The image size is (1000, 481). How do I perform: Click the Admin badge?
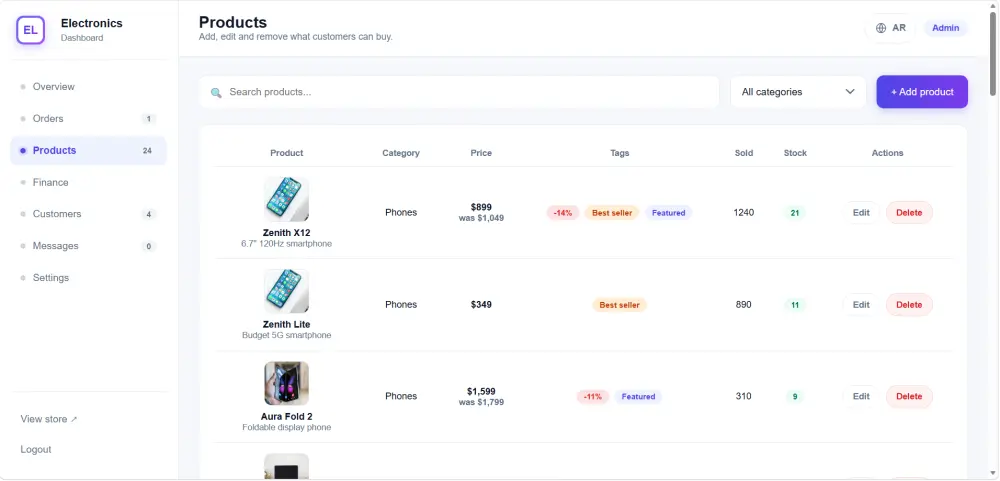coord(945,28)
